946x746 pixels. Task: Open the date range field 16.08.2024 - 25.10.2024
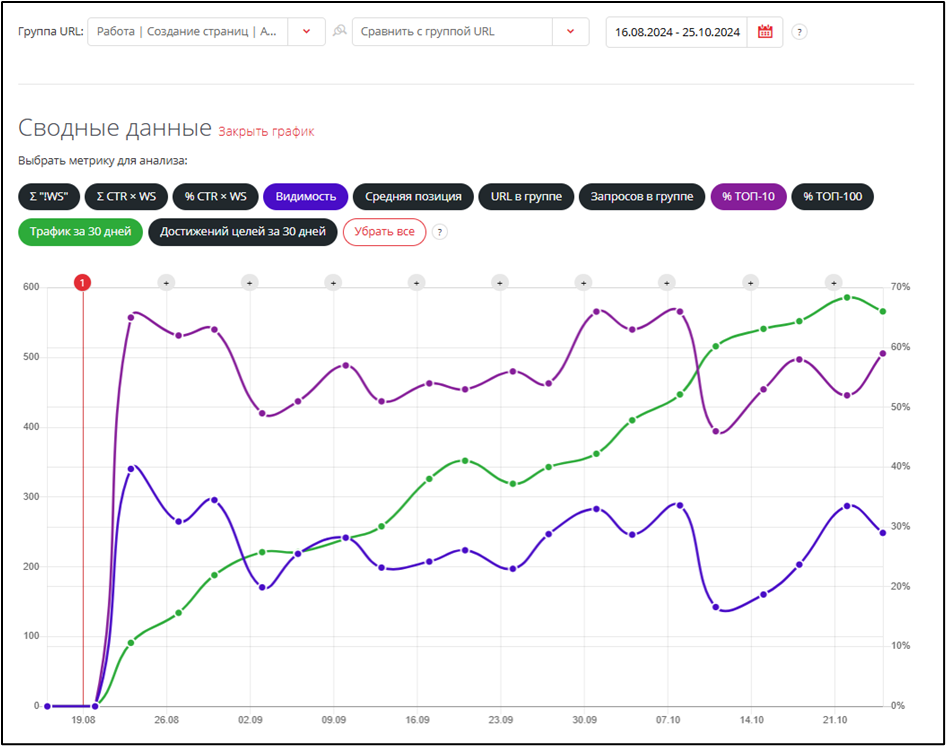tap(677, 32)
